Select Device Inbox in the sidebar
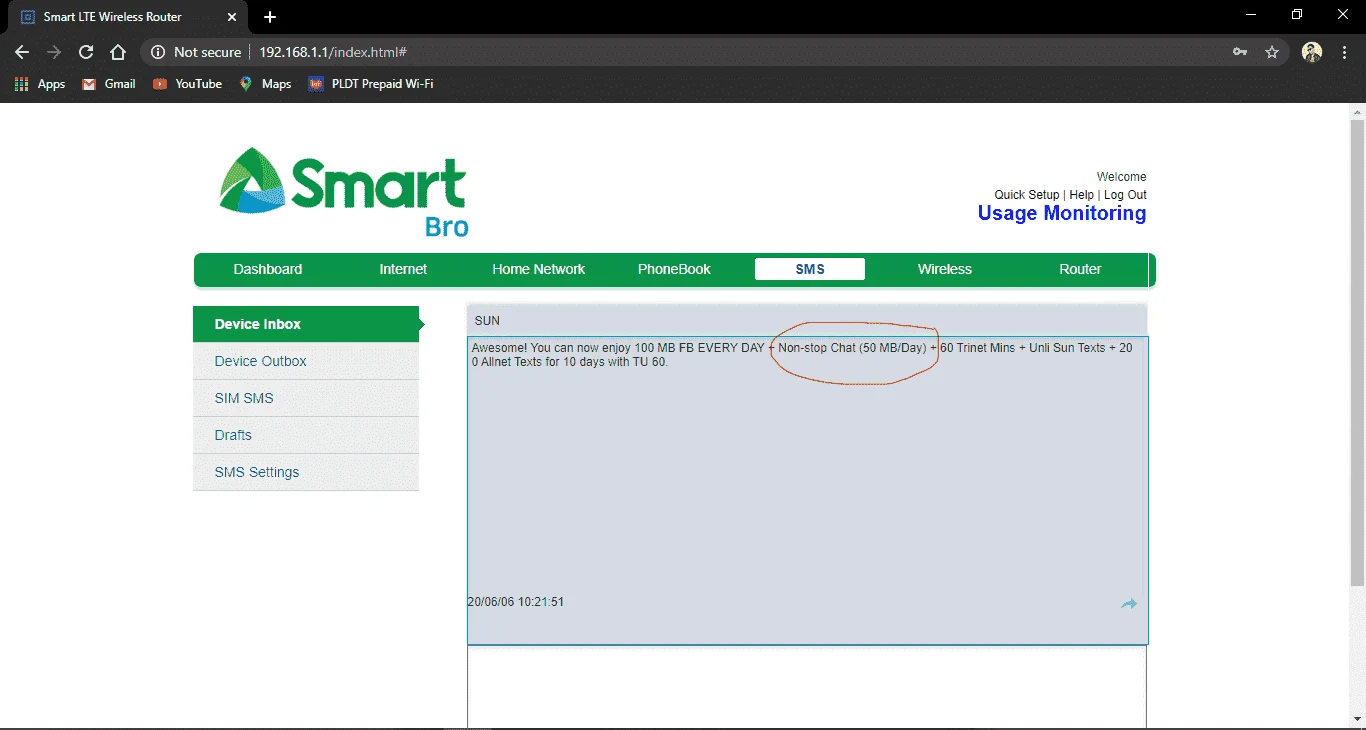 click(306, 324)
